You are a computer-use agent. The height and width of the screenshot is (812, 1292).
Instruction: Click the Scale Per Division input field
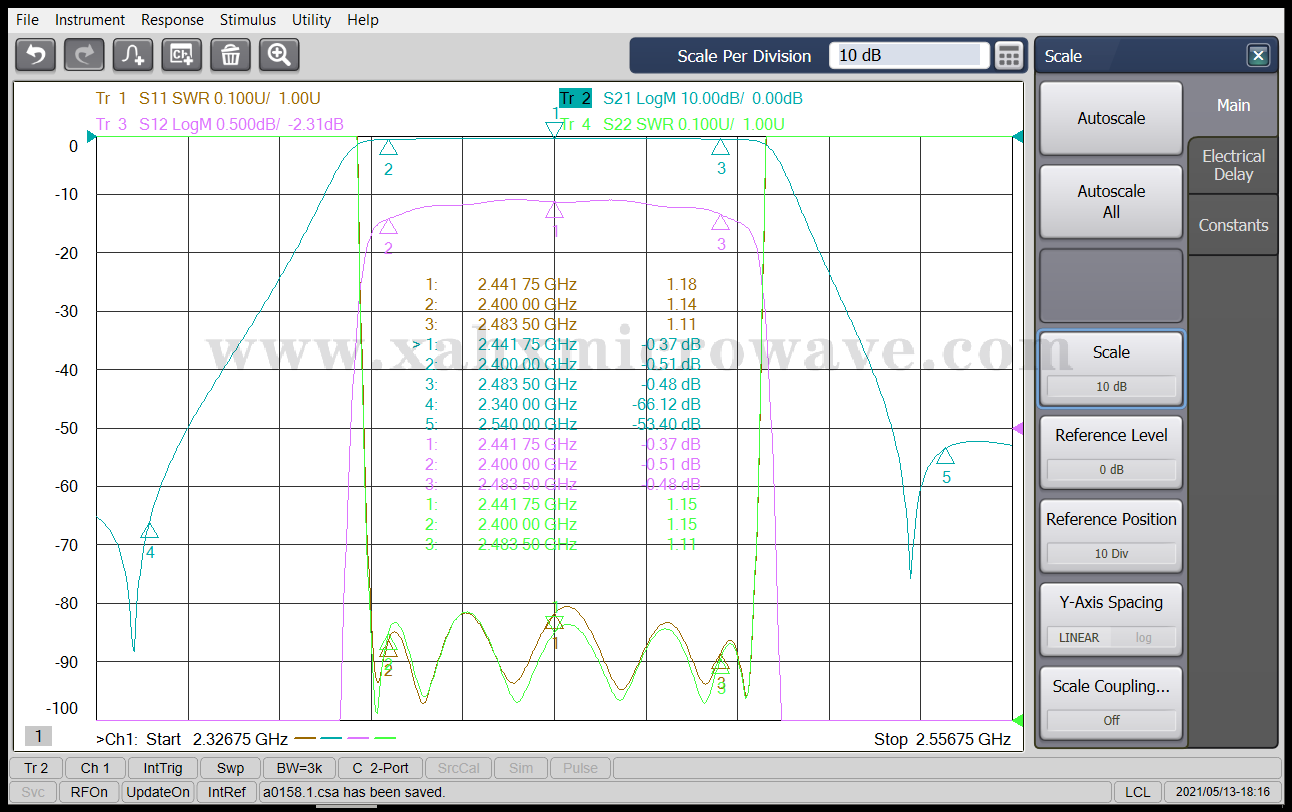coord(908,56)
